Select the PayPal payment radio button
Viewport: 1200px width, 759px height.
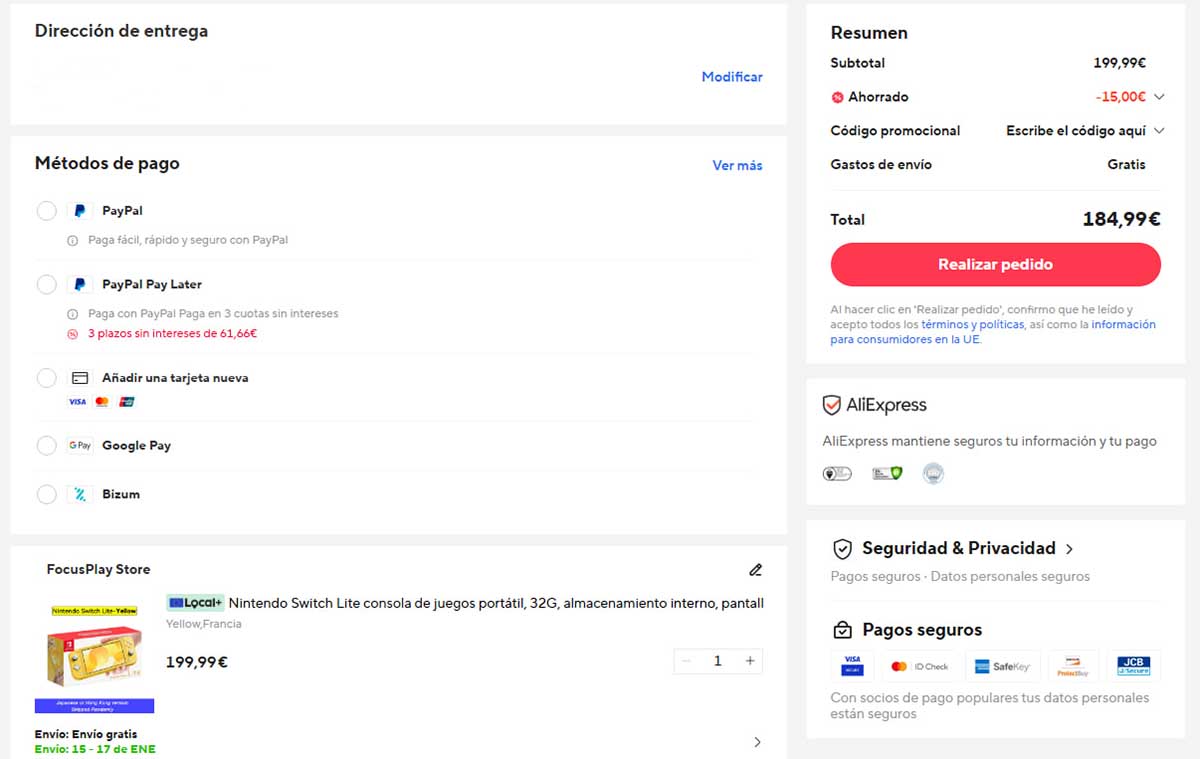pos(46,211)
